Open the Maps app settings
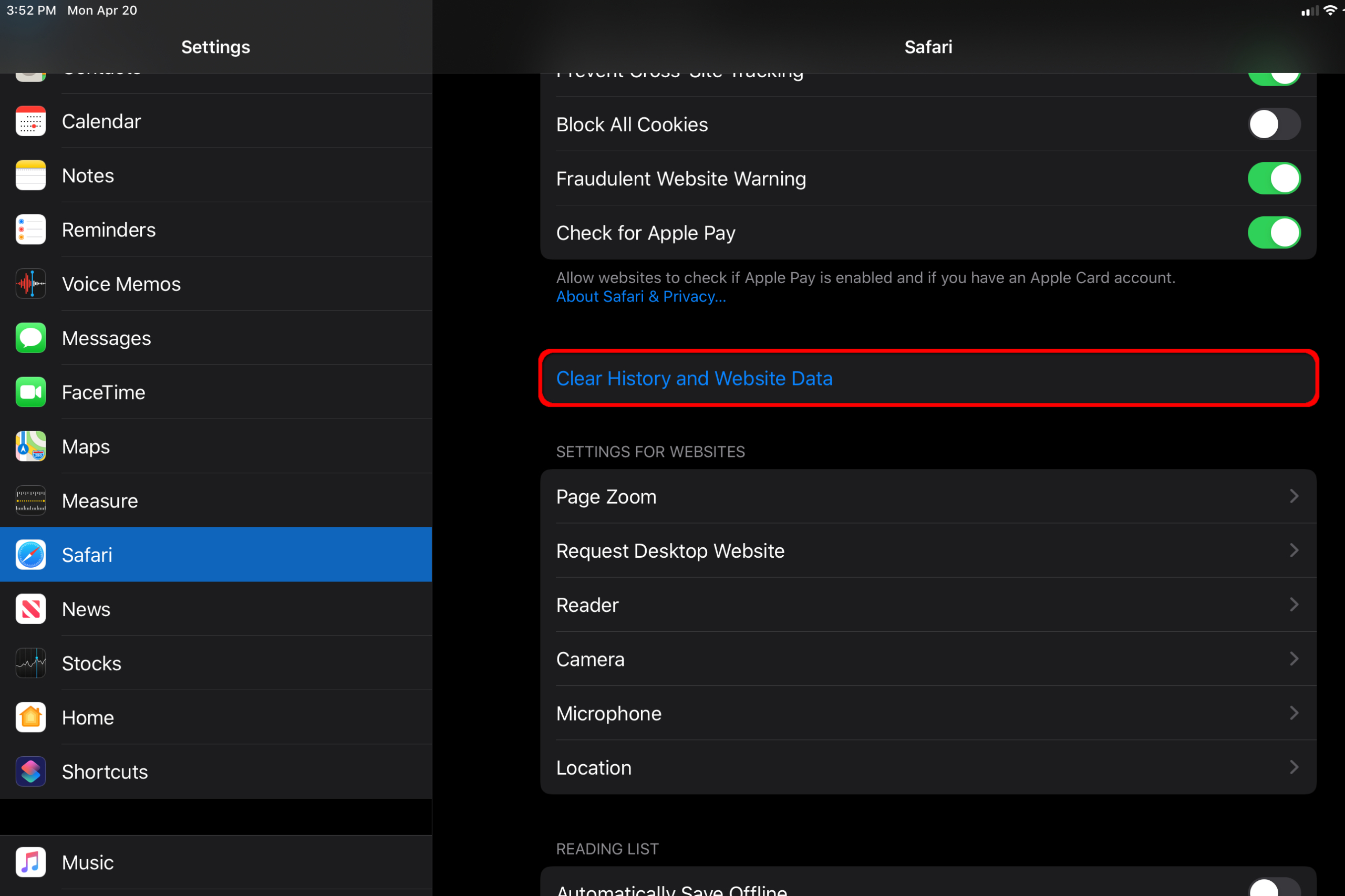The width and height of the screenshot is (1345, 896). click(215, 446)
